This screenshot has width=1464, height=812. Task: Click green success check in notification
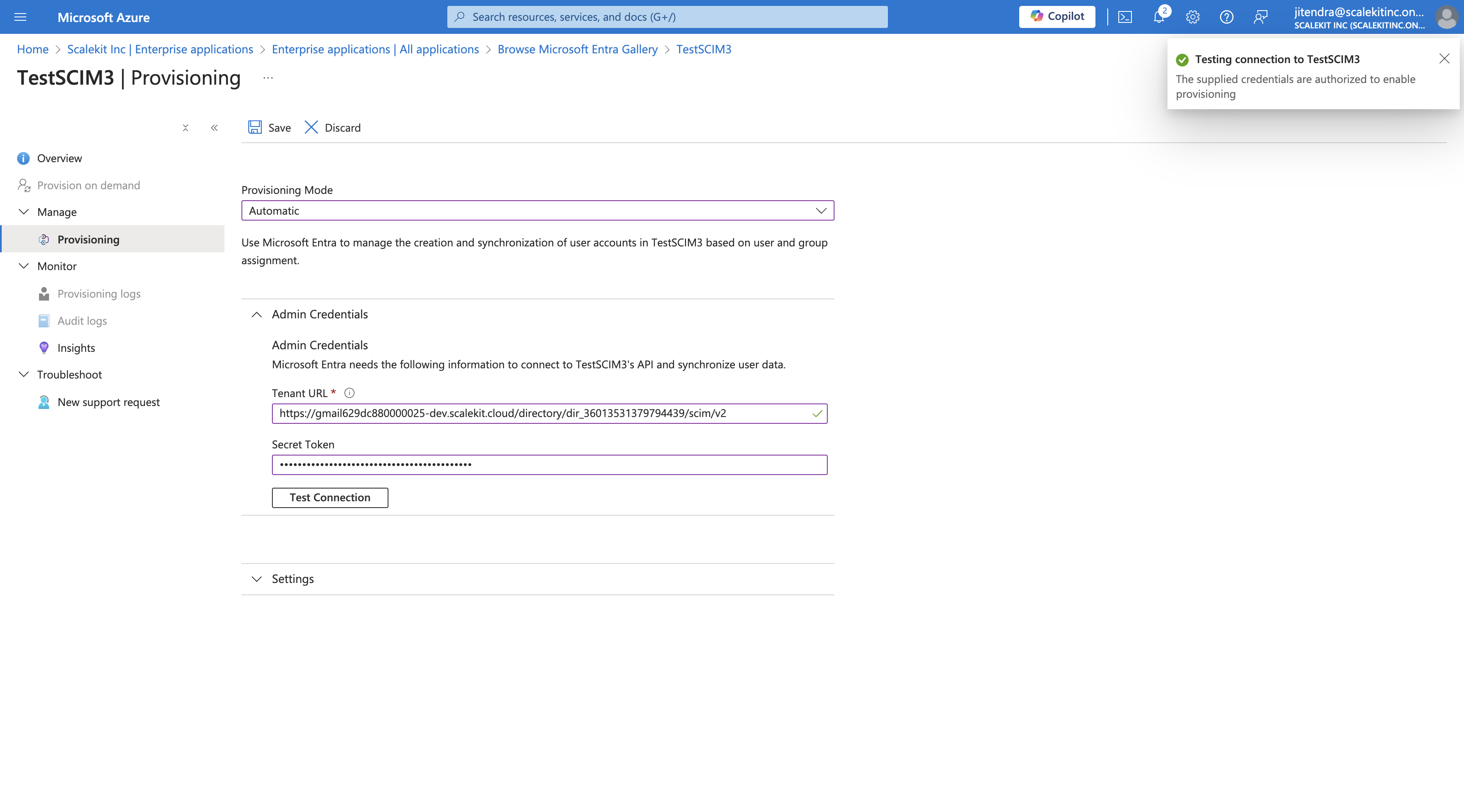tap(1182, 60)
